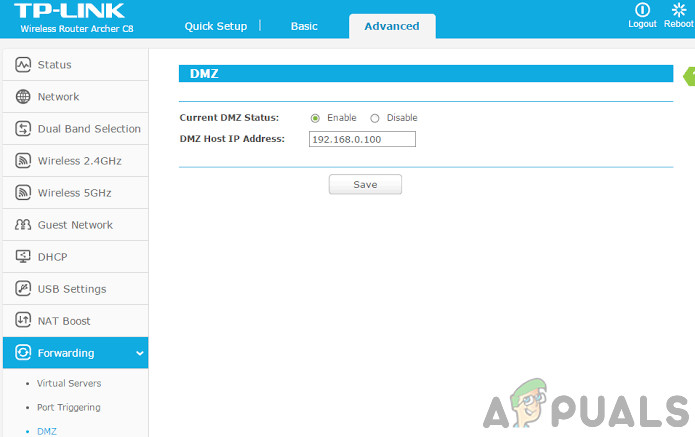Click the TP-LINK logo
Image resolution: width=695 pixels, height=437 pixels.
click(70, 11)
